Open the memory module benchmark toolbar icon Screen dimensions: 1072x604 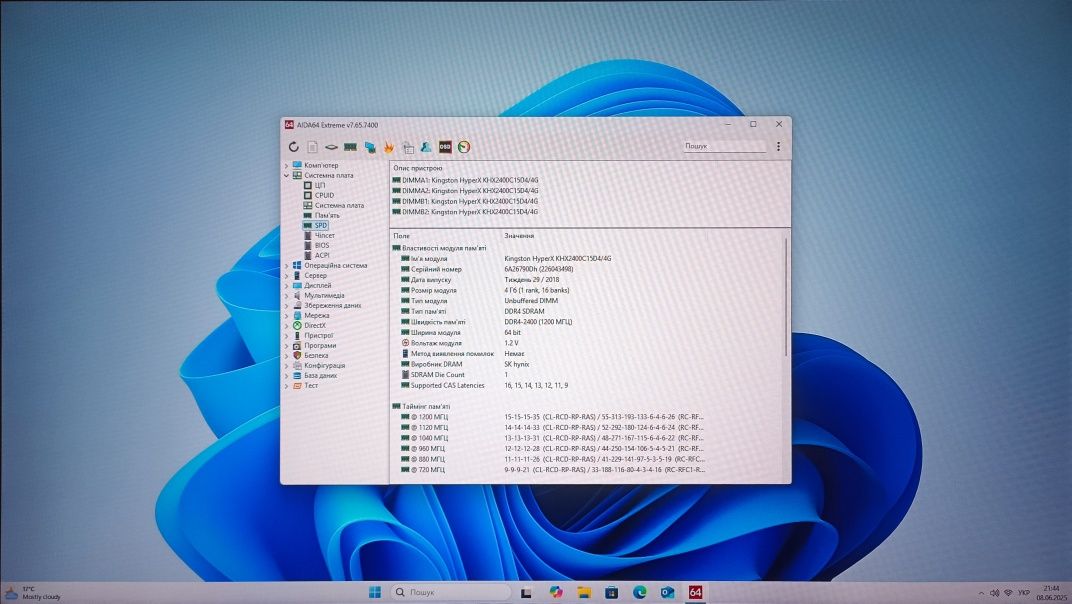click(x=350, y=147)
